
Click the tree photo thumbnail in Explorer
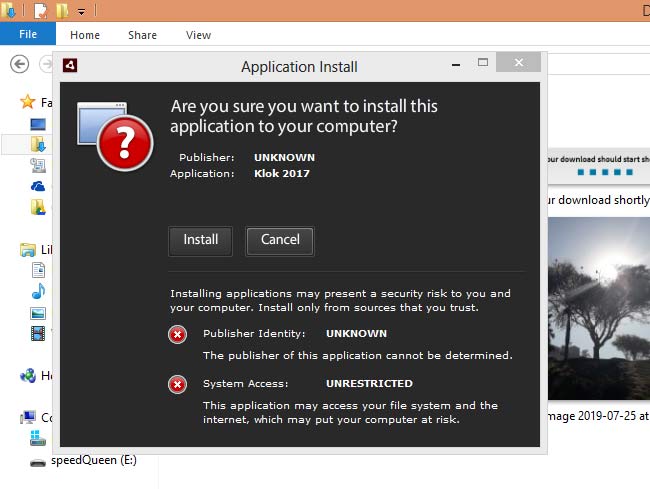pos(599,309)
